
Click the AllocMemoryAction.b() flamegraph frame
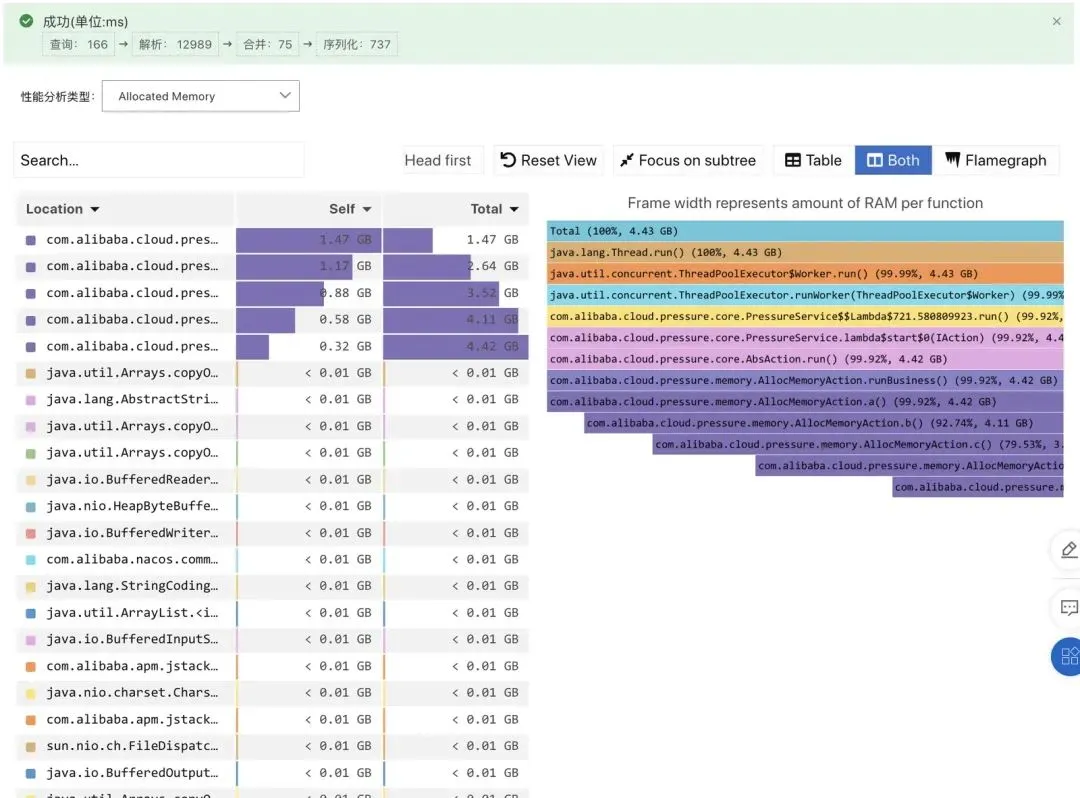(824, 423)
